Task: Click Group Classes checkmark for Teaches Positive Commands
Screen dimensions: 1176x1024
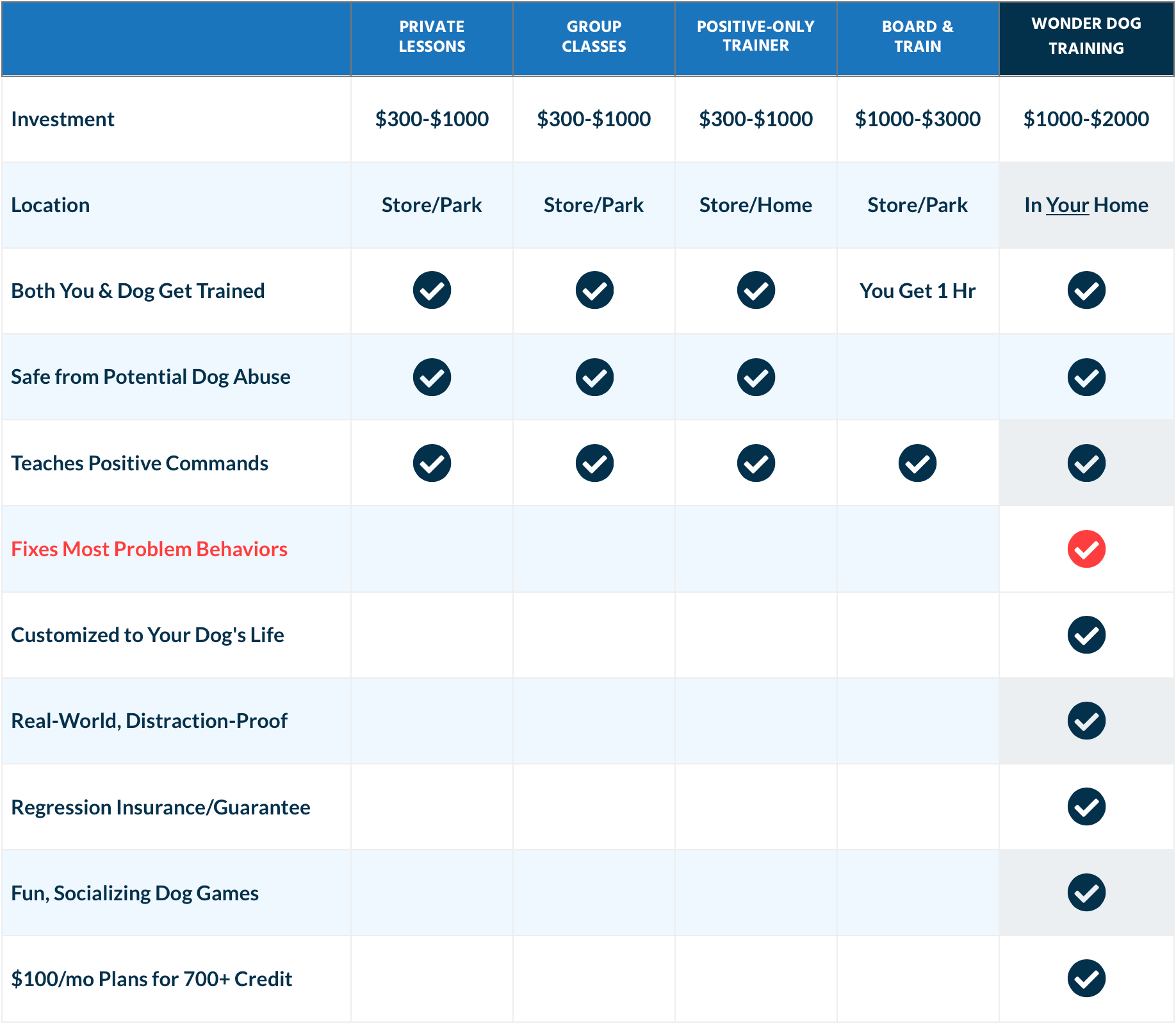Action: point(594,463)
